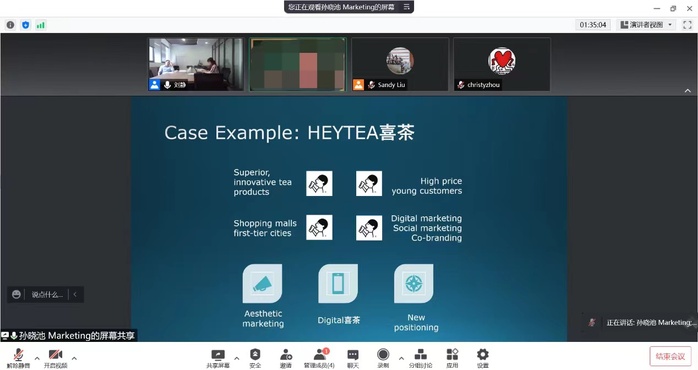Screen dimensions: 698x370
Task: Start recording with the record button
Action: [383, 358]
